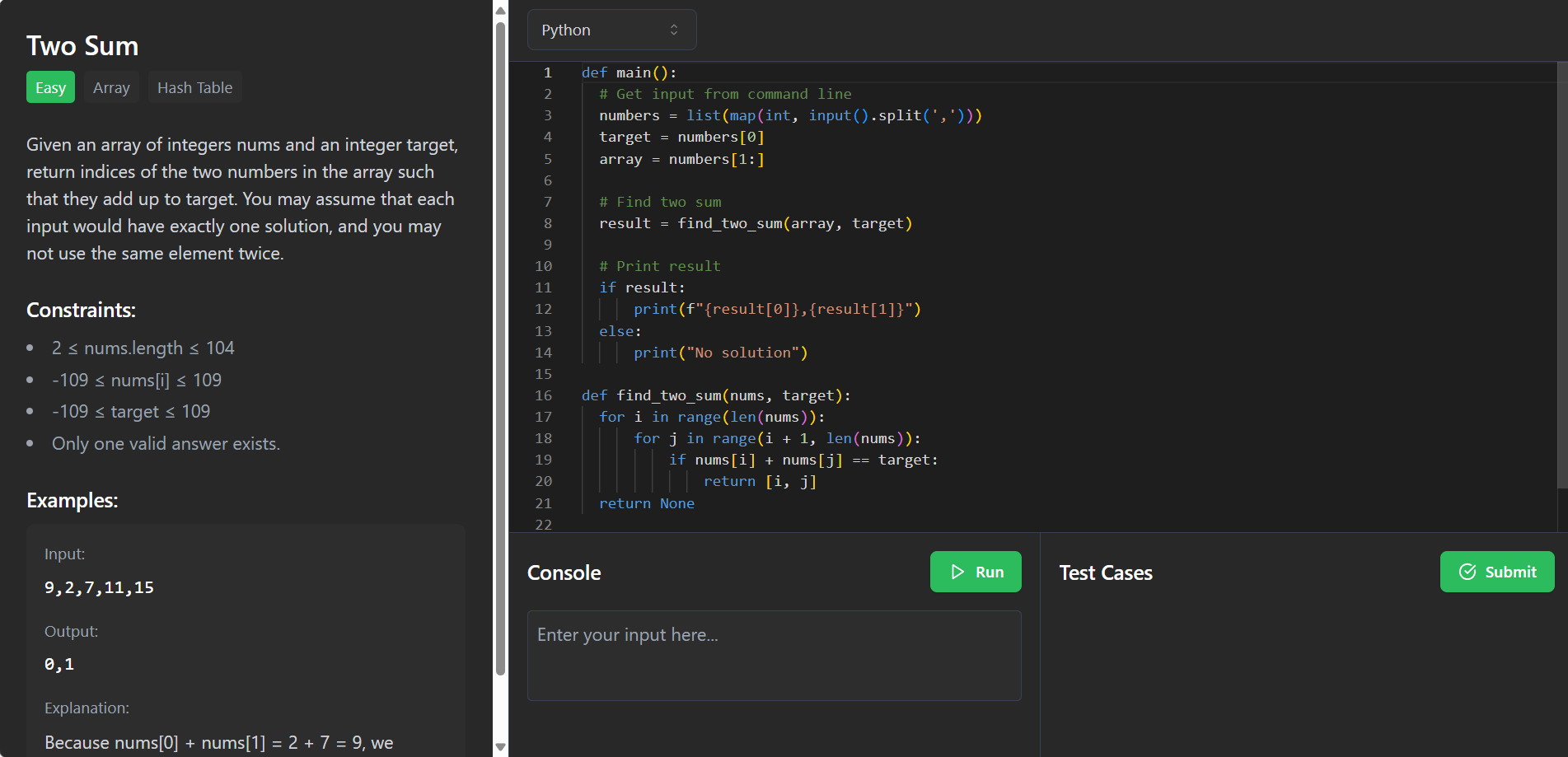Click the example input text '9,2,7,11,15'

pos(99,587)
